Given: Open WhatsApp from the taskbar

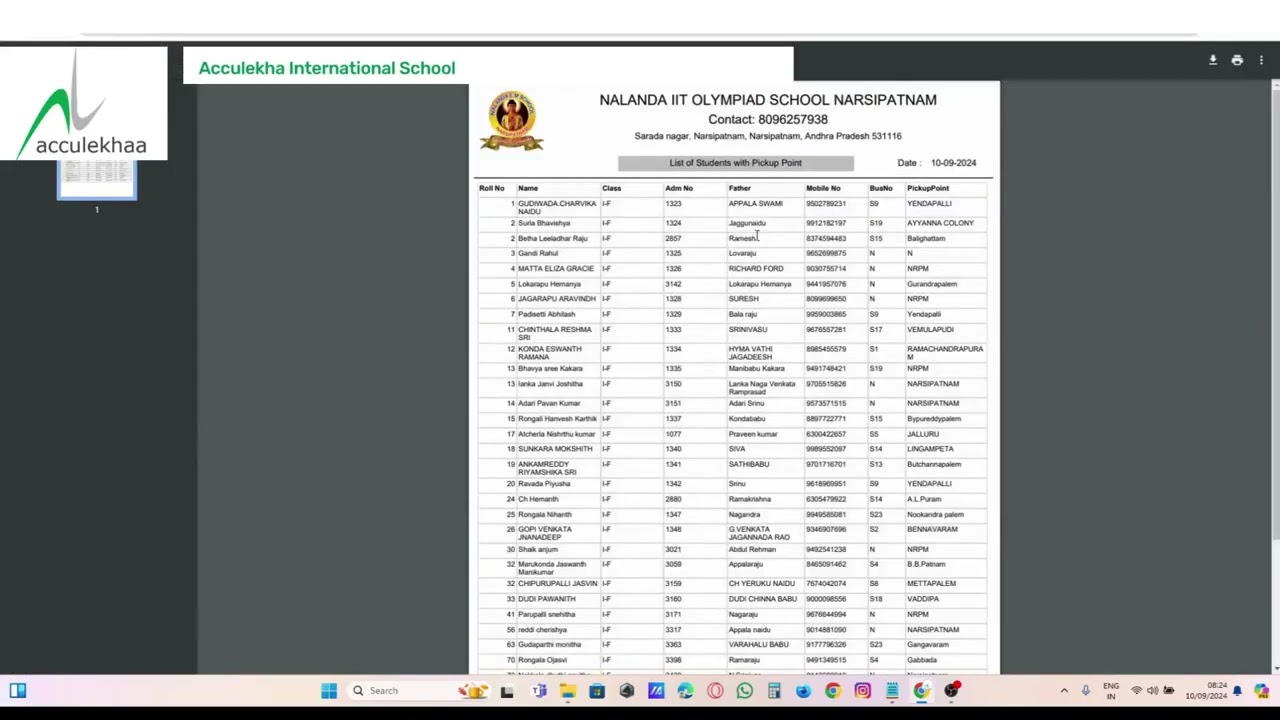Looking at the screenshot, I should pos(744,690).
